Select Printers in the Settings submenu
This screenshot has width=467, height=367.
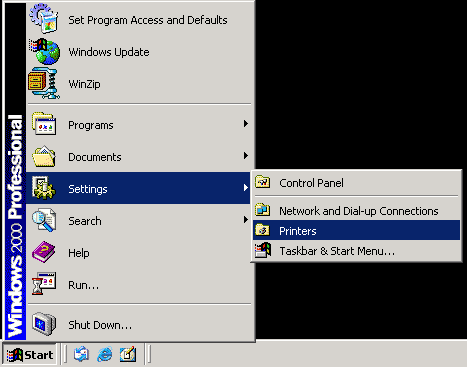click(x=356, y=230)
